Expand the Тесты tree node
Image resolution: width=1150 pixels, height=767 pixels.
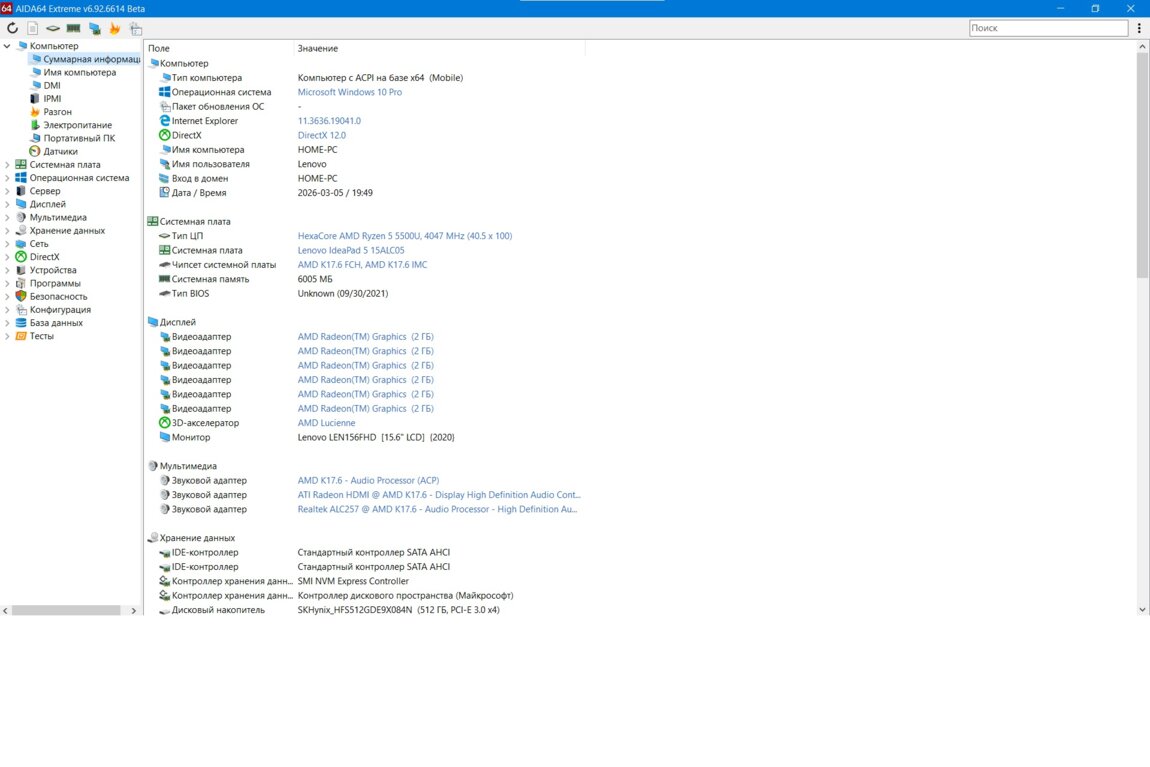(x=8, y=336)
